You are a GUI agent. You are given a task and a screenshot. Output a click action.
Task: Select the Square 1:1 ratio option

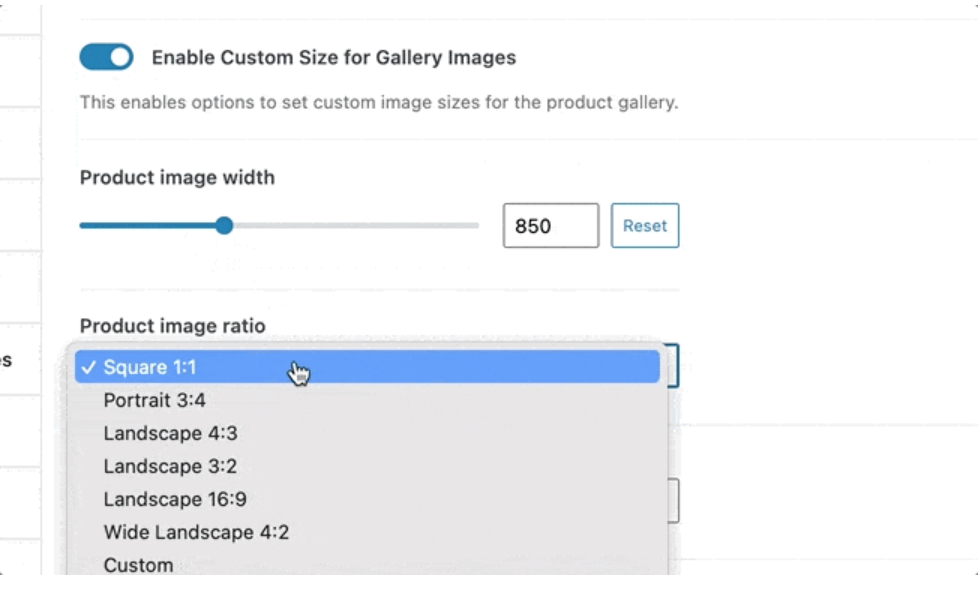[150, 367]
